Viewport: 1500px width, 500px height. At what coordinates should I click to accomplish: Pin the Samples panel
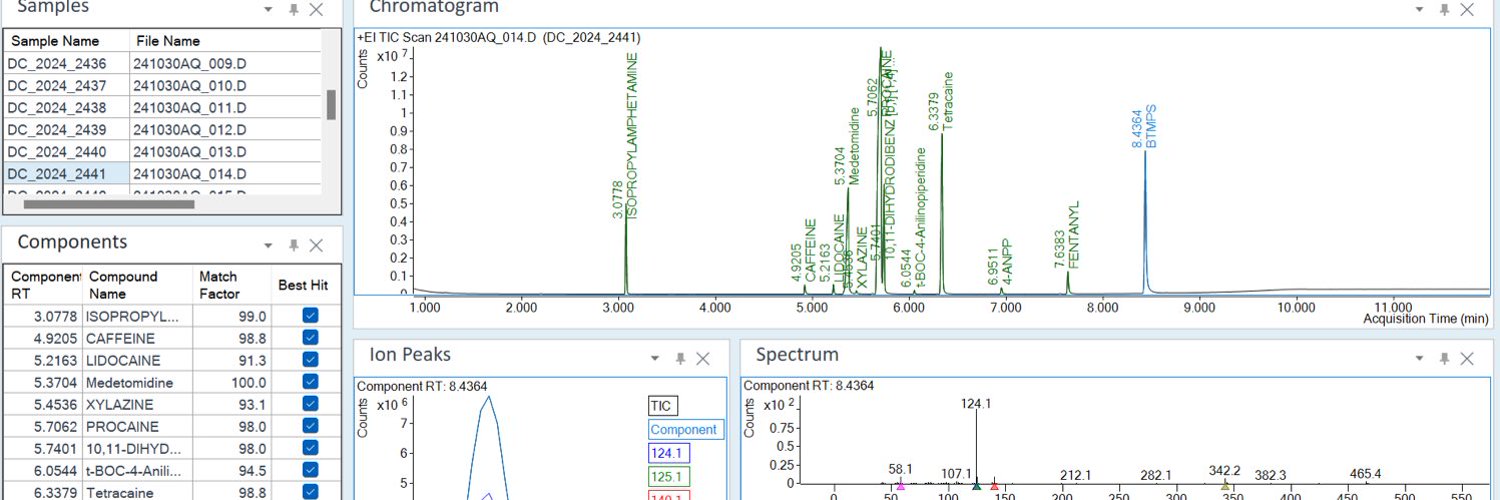tap(294, 9)
